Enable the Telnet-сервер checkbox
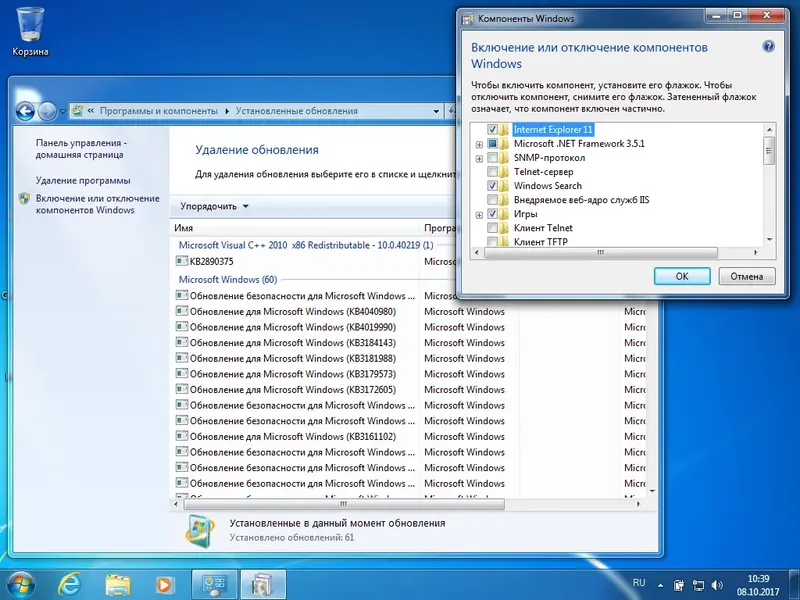The height and width of the screenshot is (600, 800). (x=492, y=171)
